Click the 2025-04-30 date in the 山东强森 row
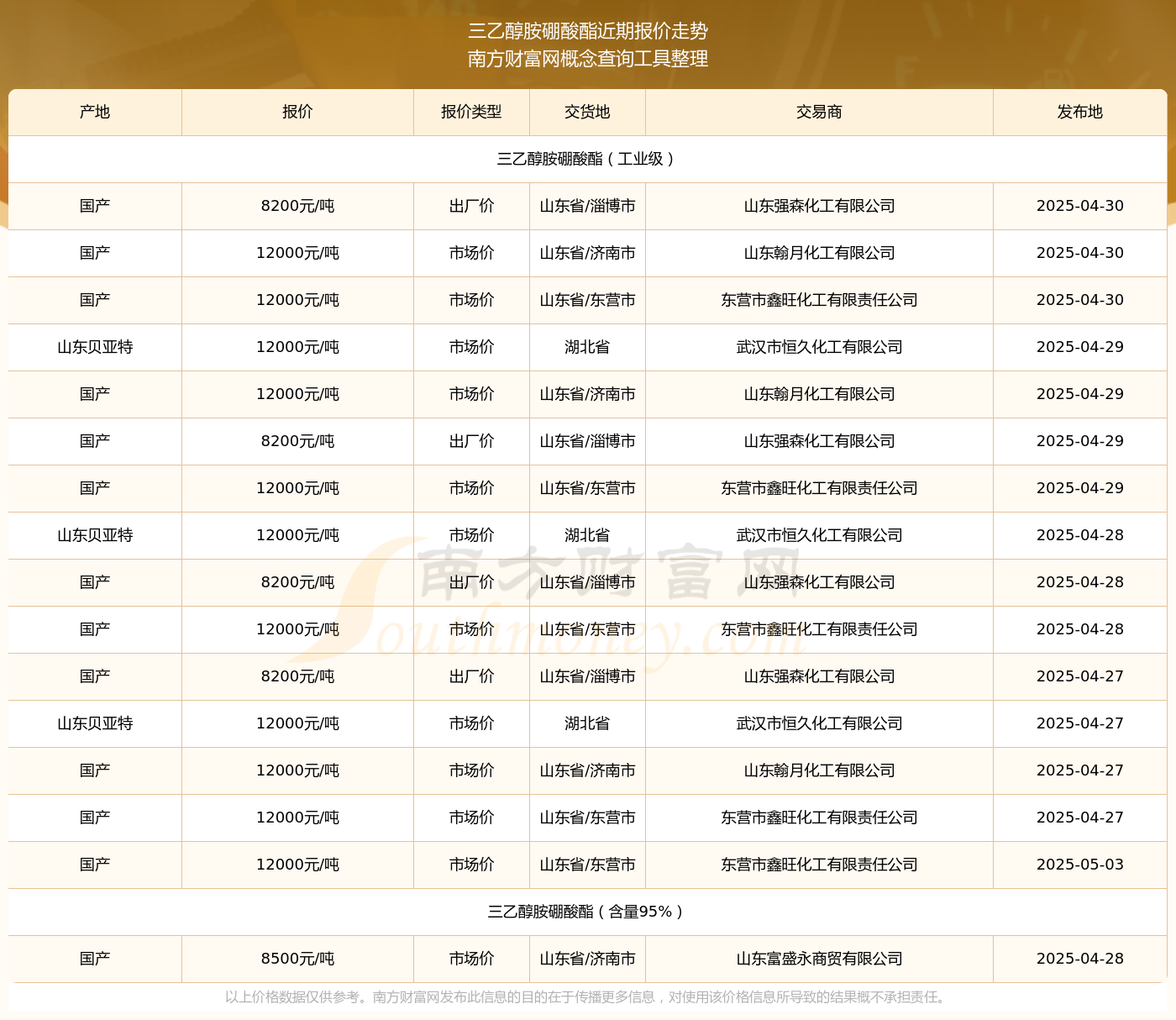Image resolution: width=1176 pixels, height=1020 pixels. (1079, 206)
